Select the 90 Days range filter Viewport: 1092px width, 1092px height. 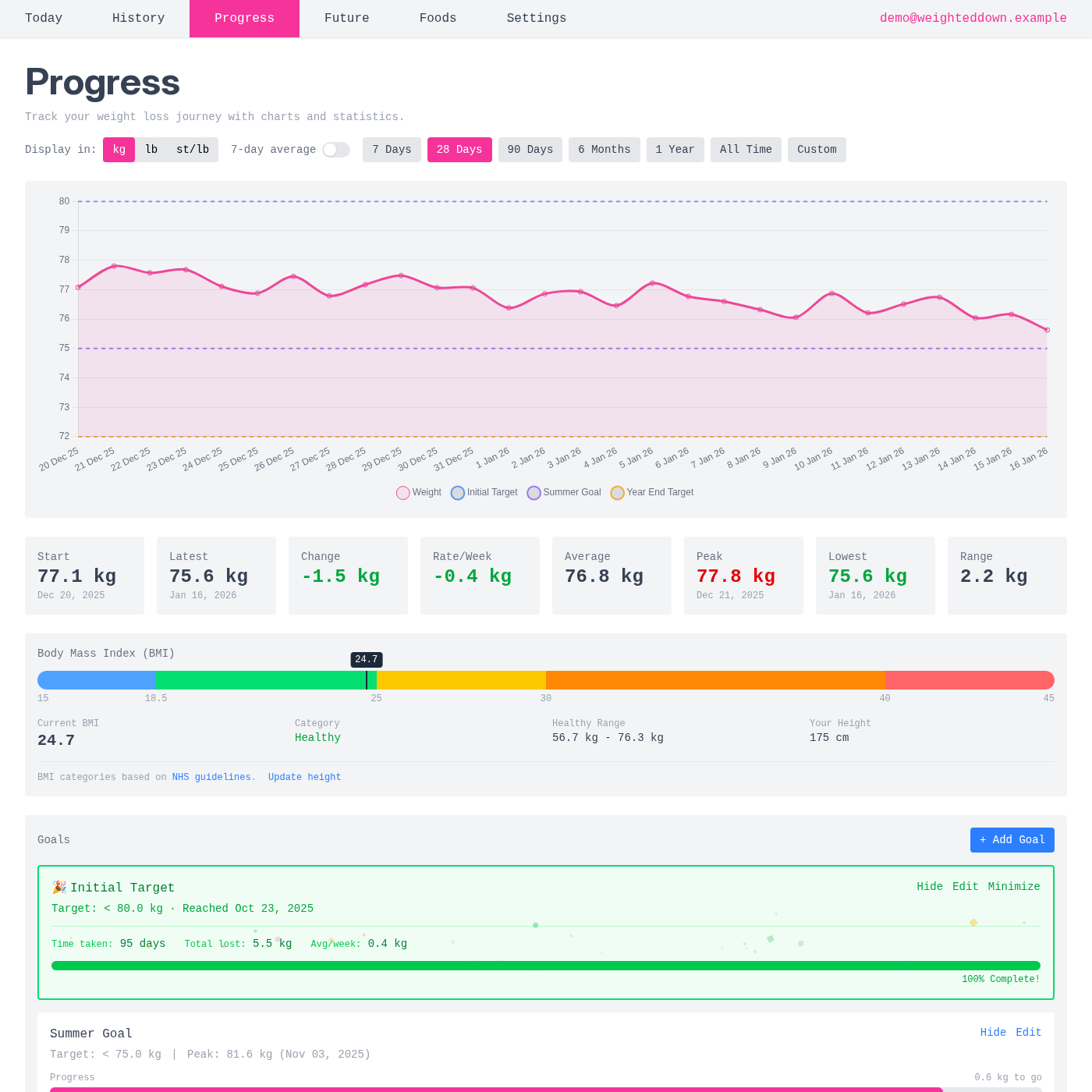click(530, 150)
